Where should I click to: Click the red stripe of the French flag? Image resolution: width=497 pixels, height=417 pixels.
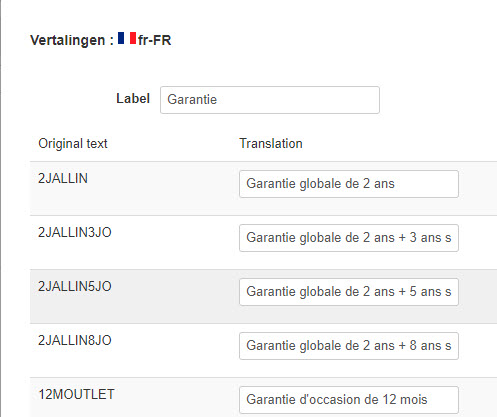coord(133,38)
